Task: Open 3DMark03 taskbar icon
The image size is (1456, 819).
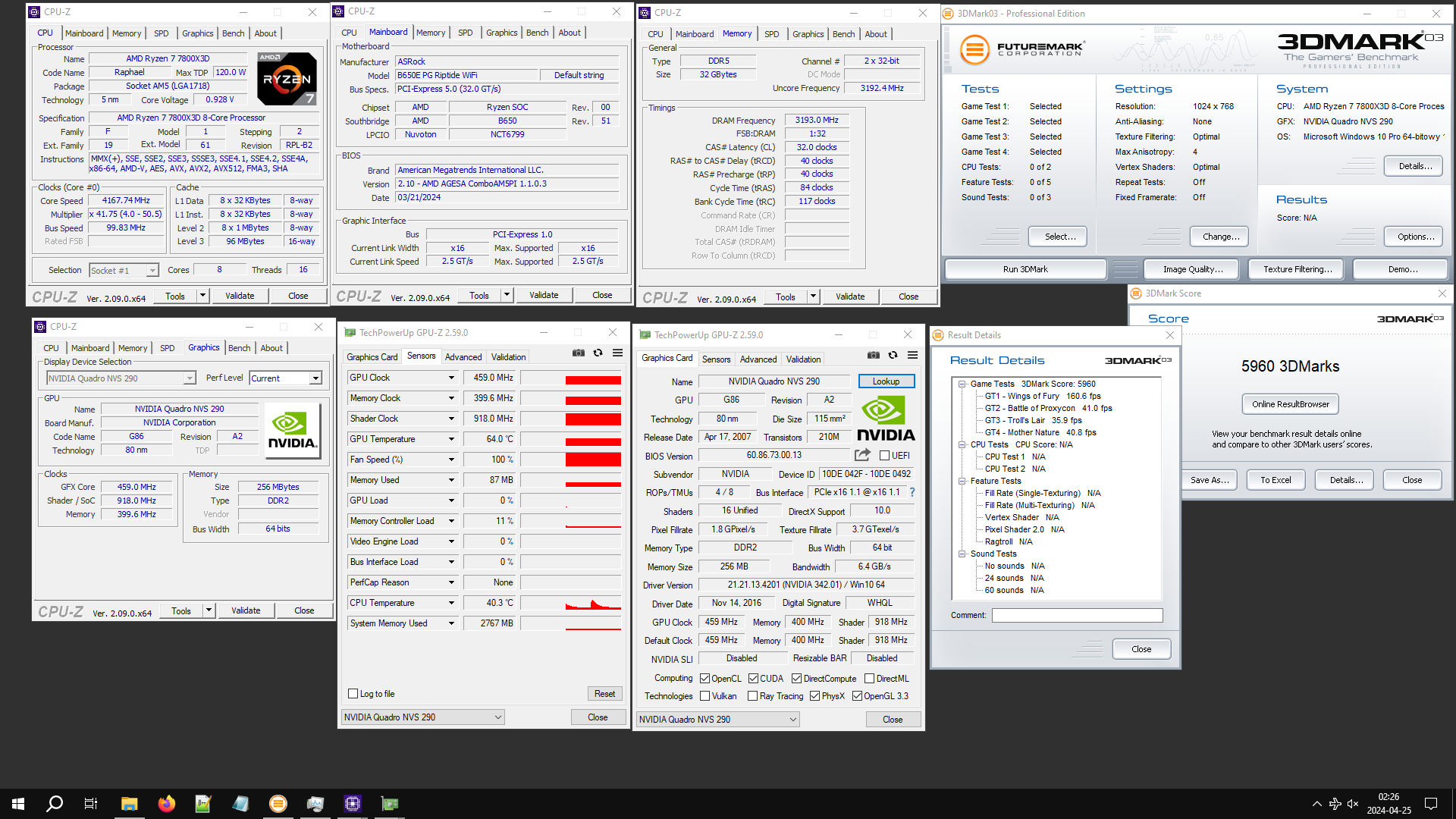Action: coord(278,804)
